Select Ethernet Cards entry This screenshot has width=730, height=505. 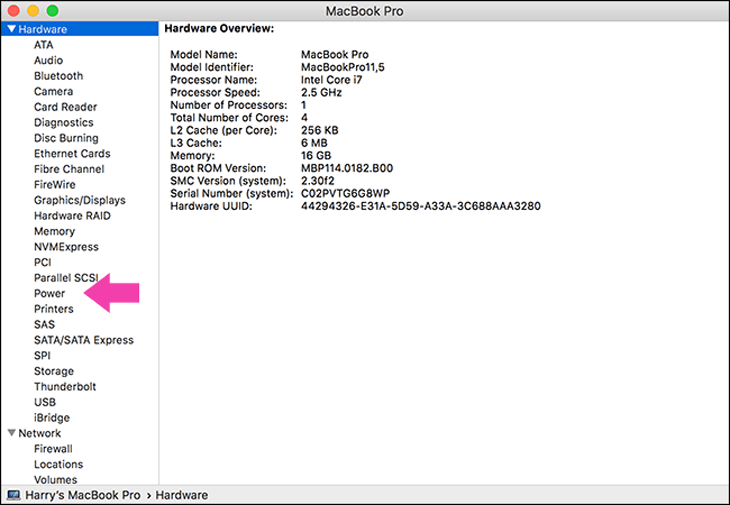[x=72, y=153]
